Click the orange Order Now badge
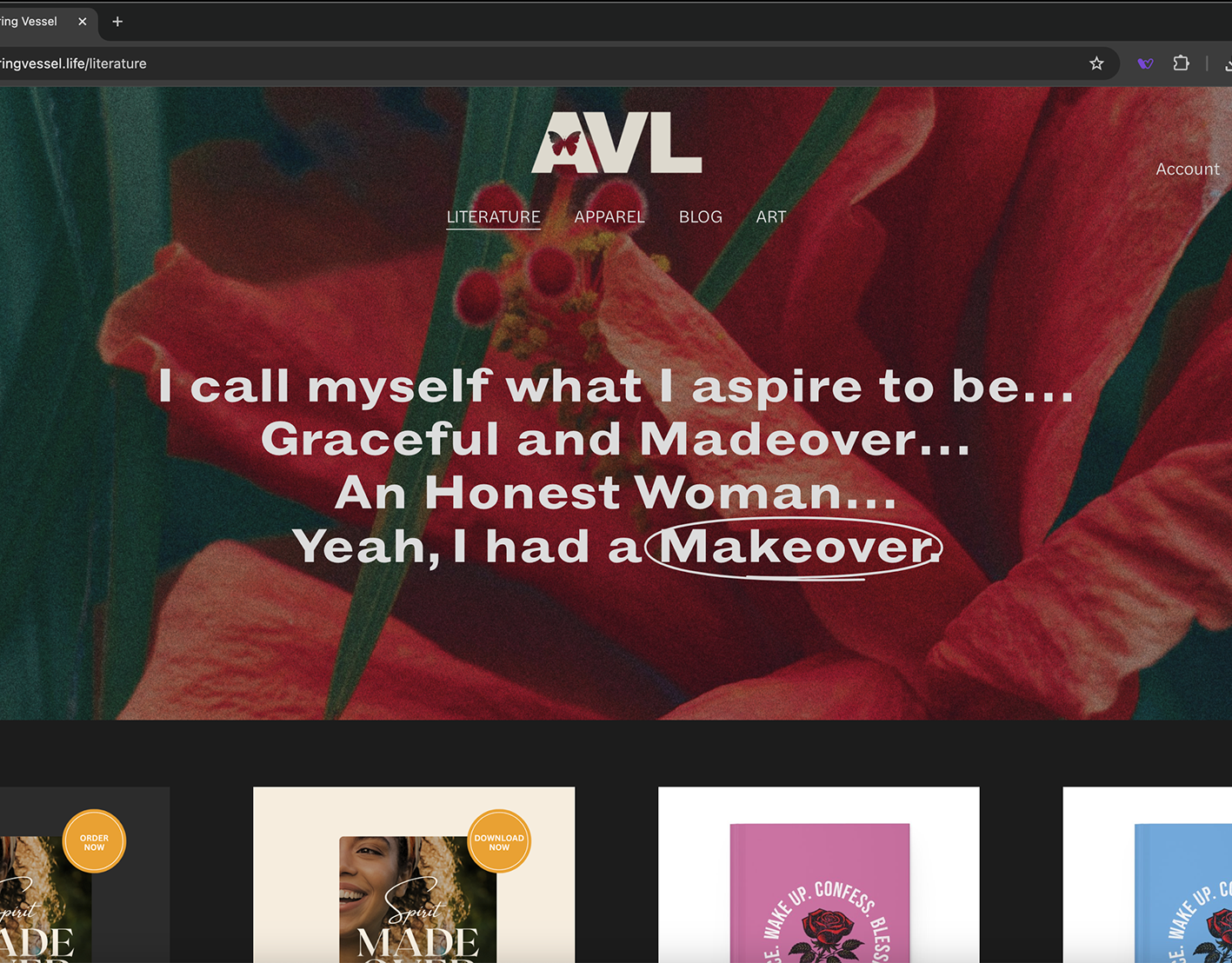Image resolution: width=1232 pixels, height=963 pixels. (94, 841)
